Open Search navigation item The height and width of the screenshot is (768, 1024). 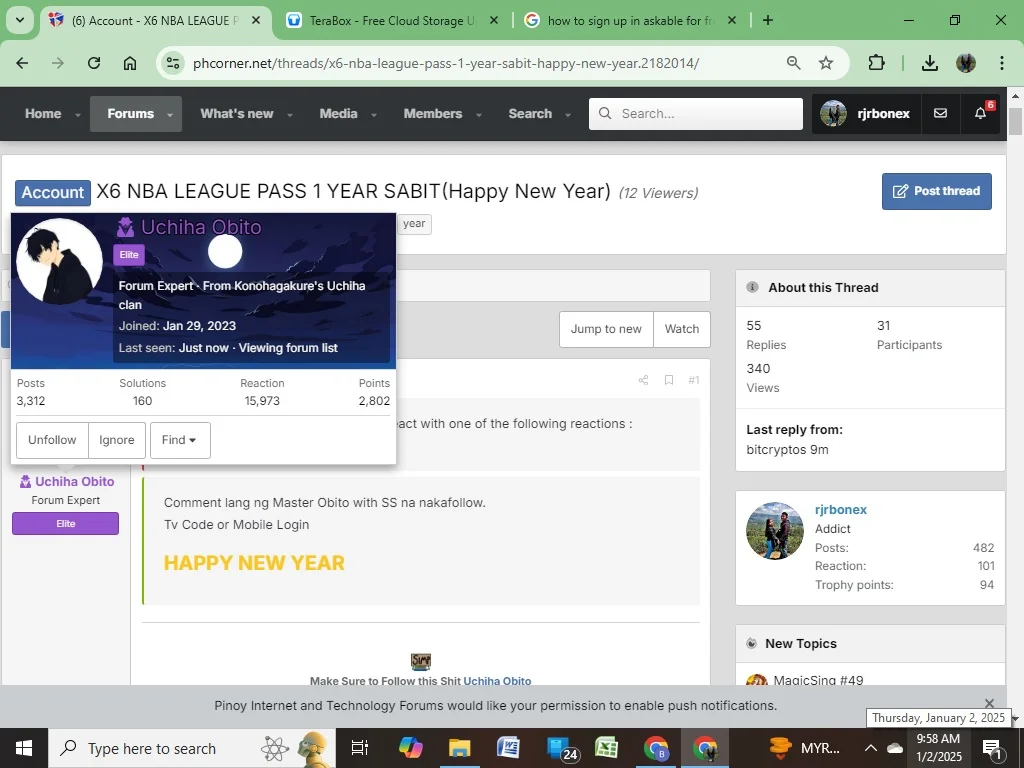click(x=530, y=114)
